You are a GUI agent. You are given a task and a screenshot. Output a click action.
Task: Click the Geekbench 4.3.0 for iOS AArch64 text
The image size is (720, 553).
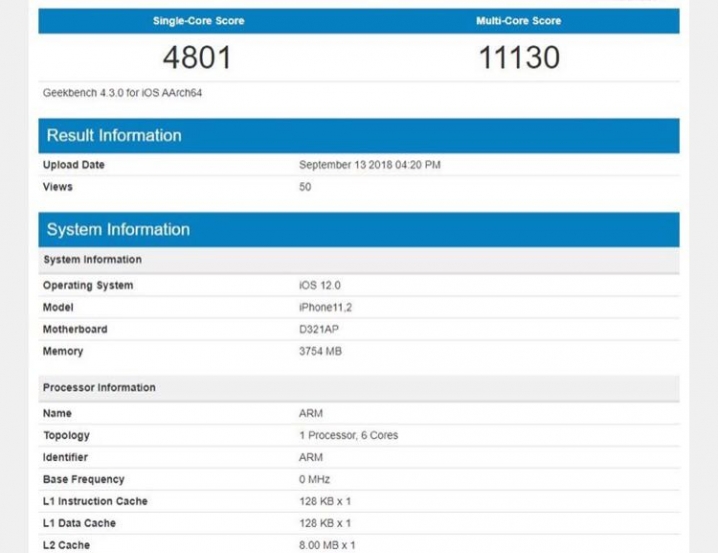click(122, 93)
